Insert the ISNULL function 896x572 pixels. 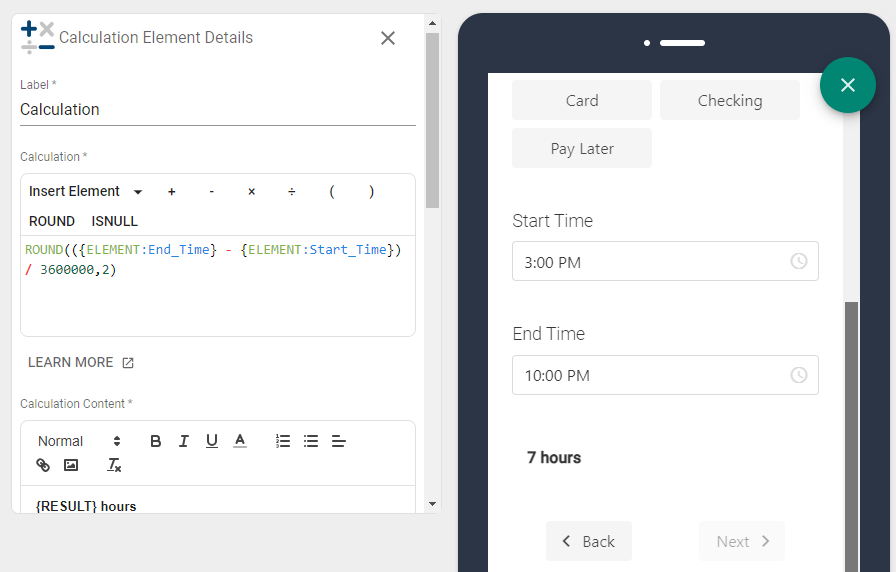click(114, 221)
